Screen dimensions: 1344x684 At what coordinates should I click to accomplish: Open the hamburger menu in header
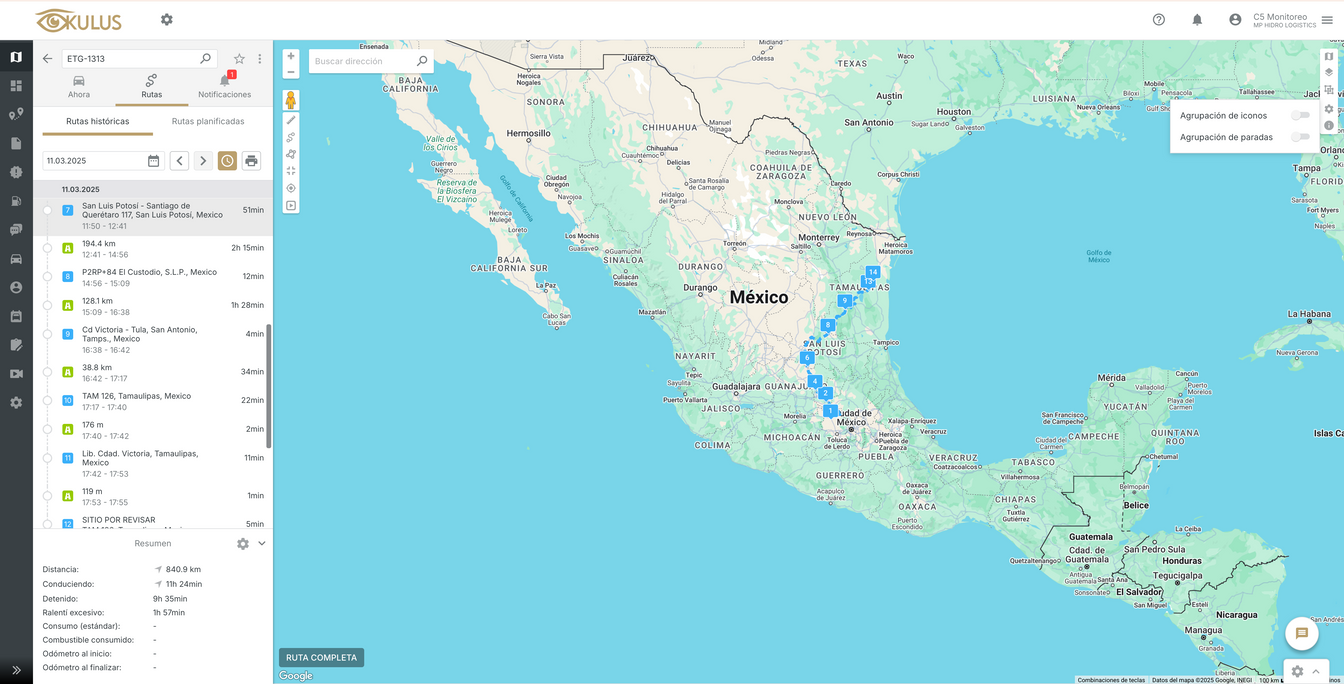[1327, 20]
